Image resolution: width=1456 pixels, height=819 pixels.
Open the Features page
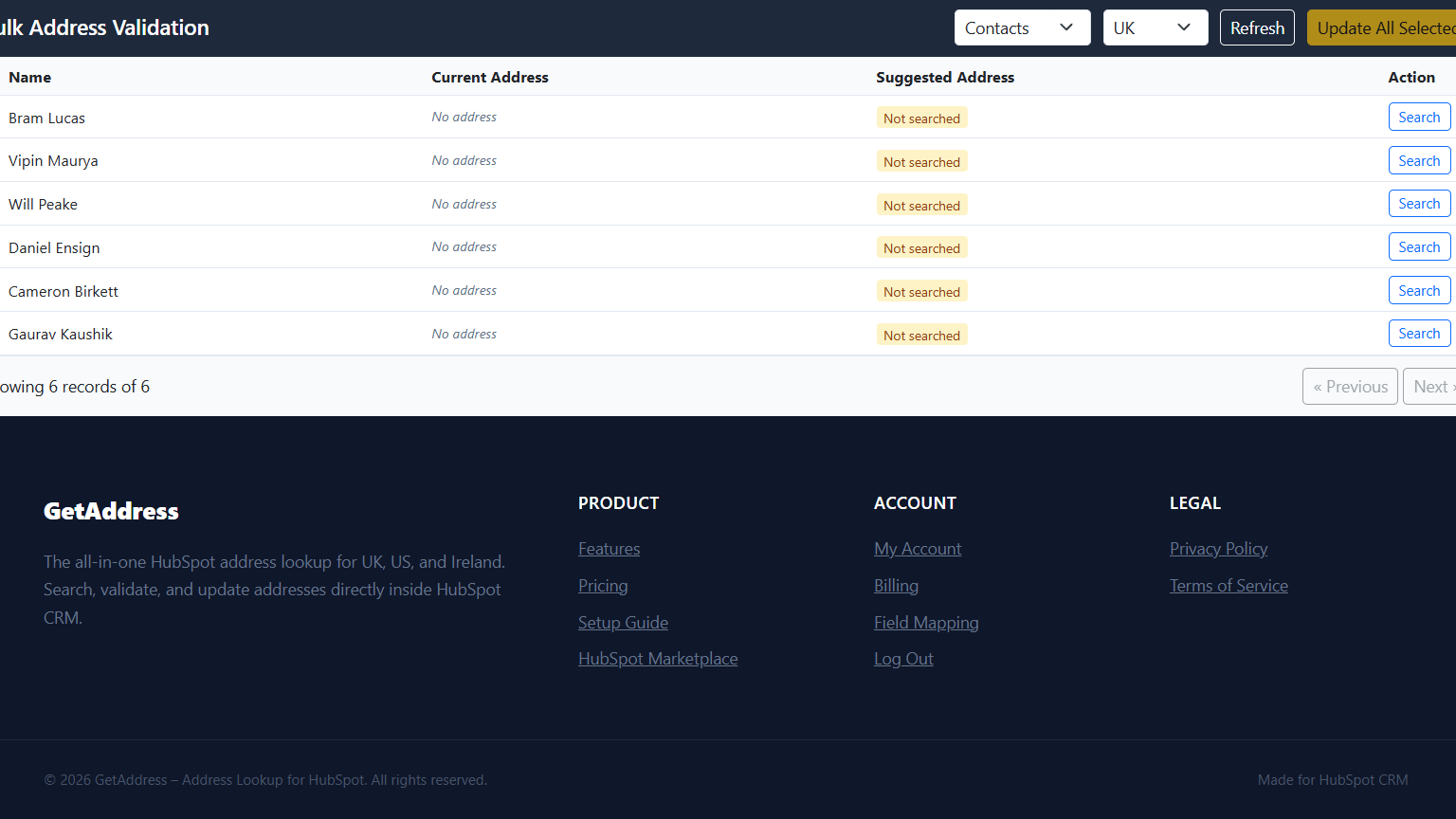point(609,548)
